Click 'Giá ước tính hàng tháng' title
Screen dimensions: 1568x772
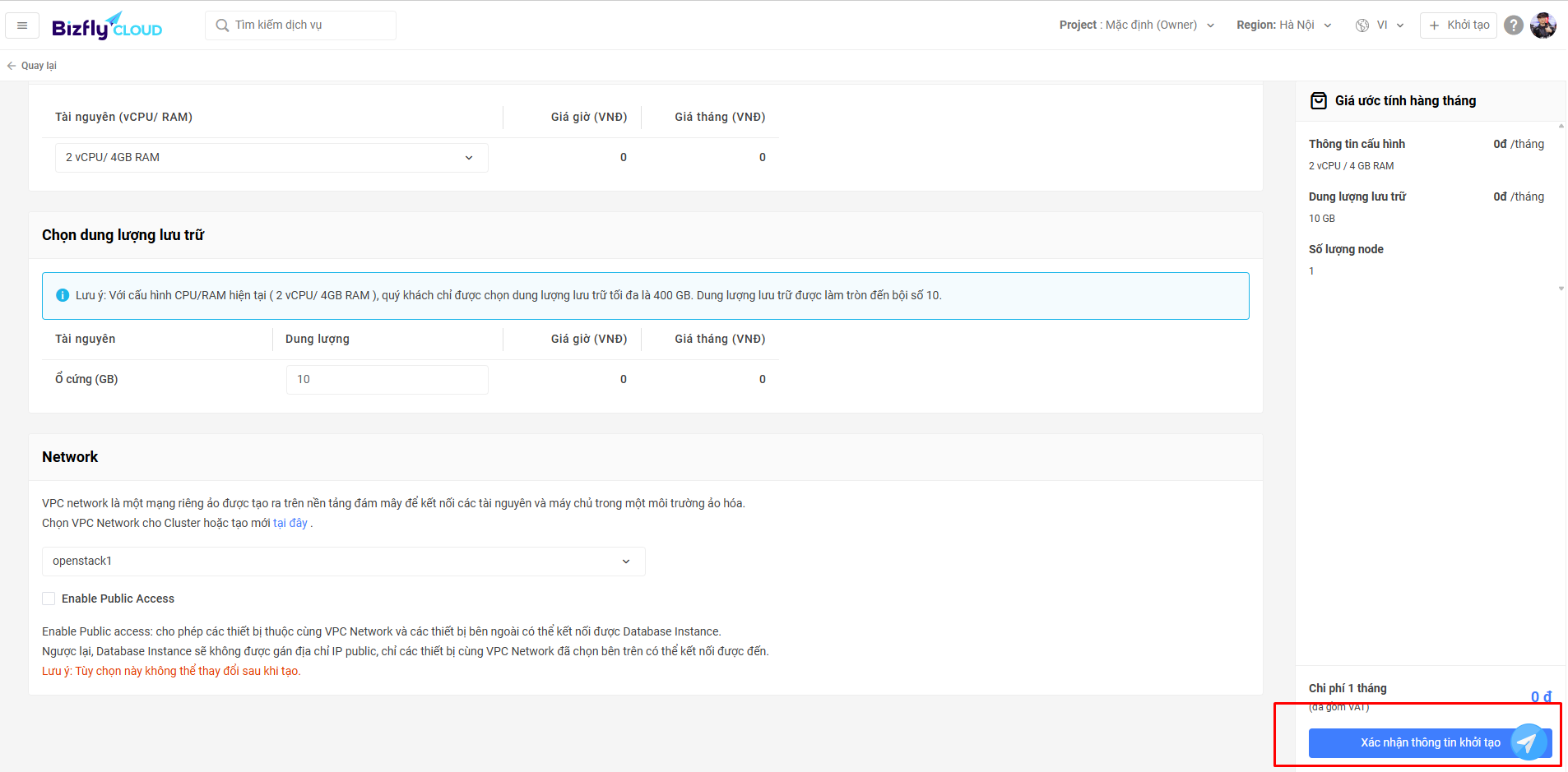click(1405, 101)
